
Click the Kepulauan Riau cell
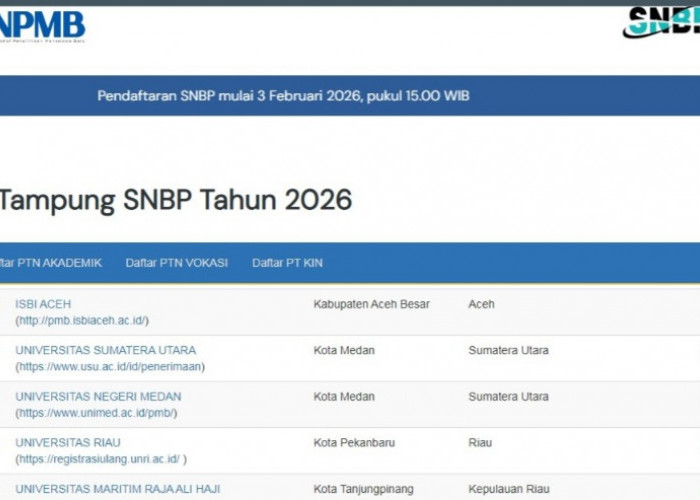pyautogui.click(x=509, y=489)
